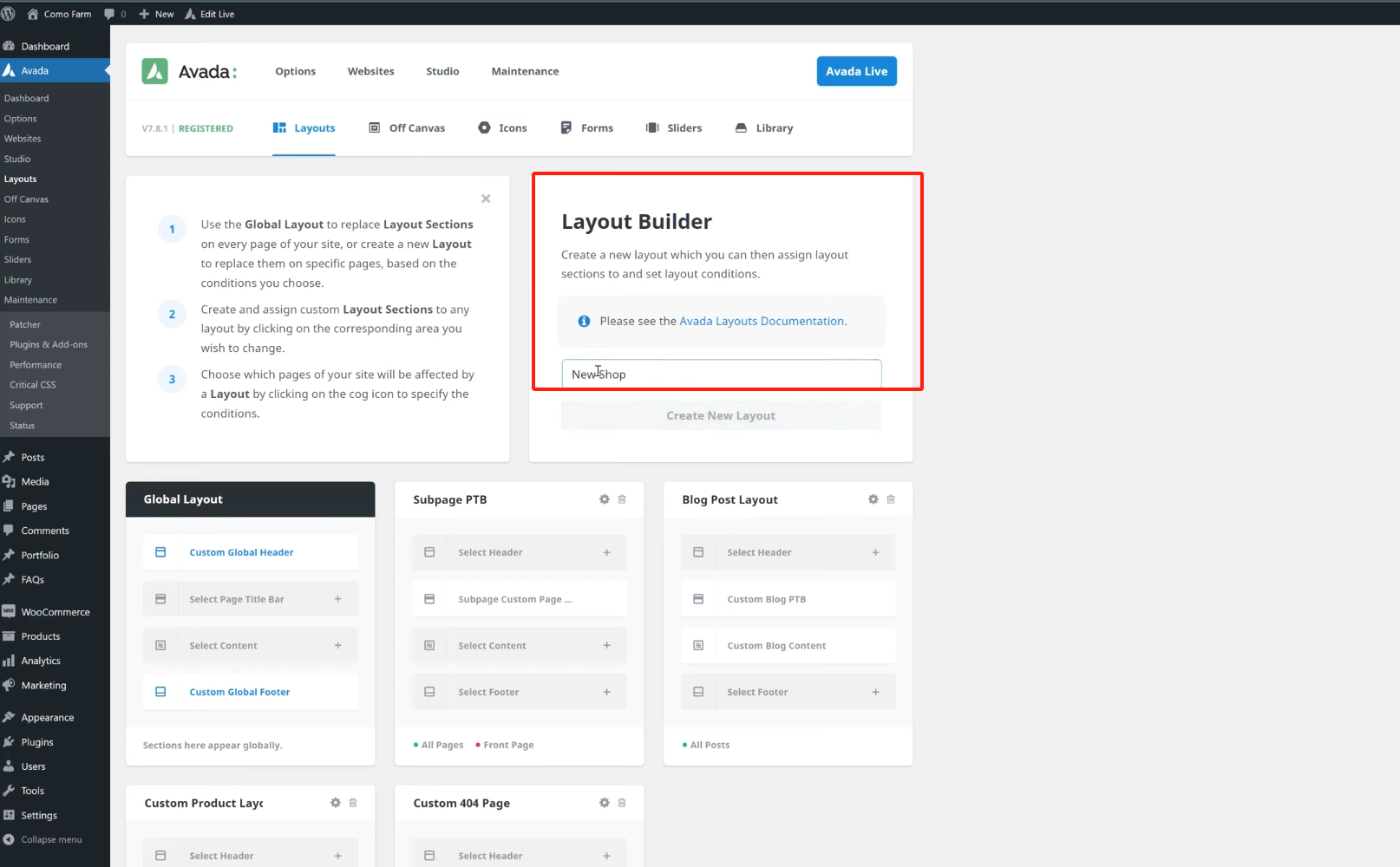Screen dimensions: 1400x867
Task: Open comments bubble in admin bar
Action: pos(114,14)
